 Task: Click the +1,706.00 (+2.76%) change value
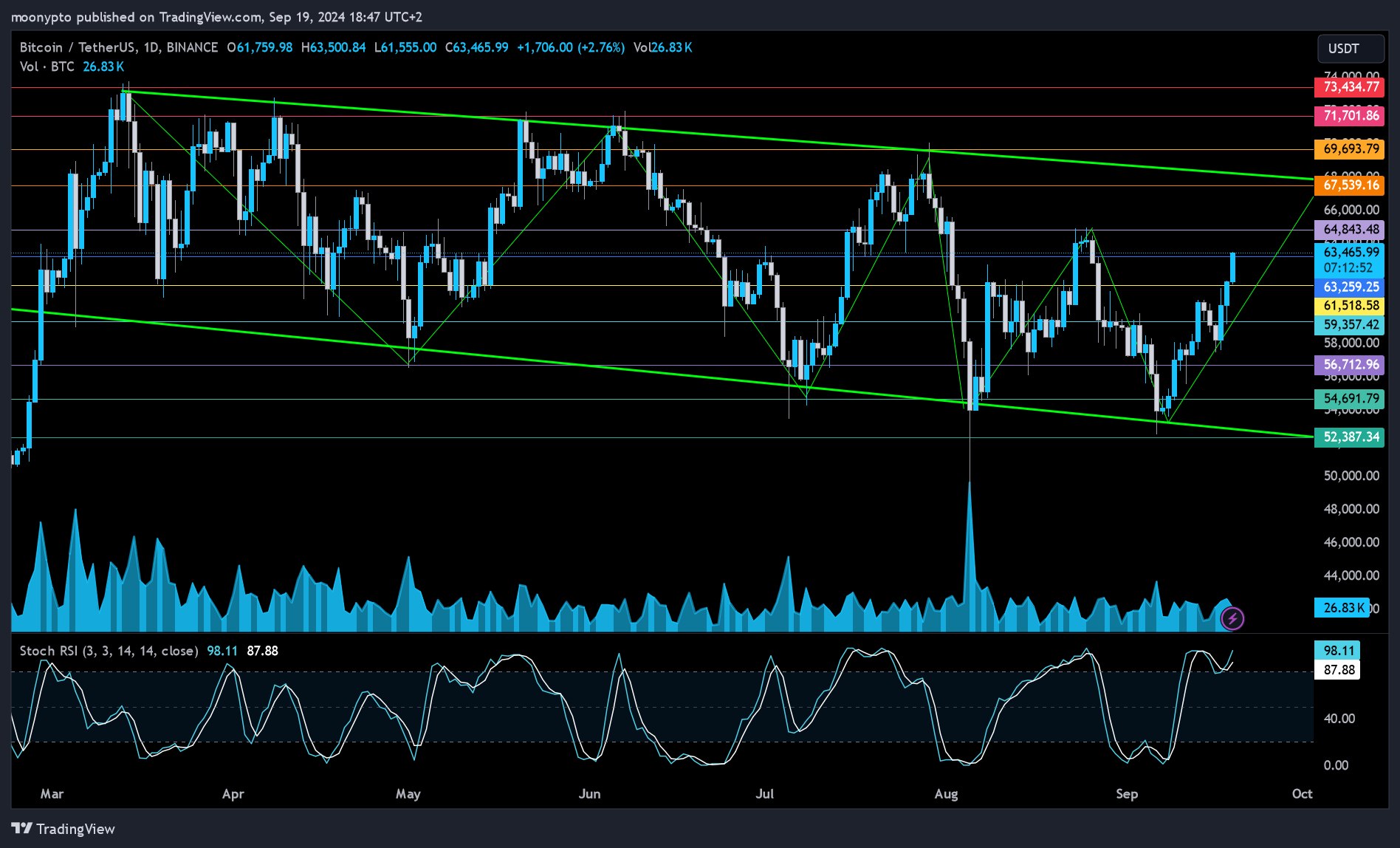(x=571, y=47)
